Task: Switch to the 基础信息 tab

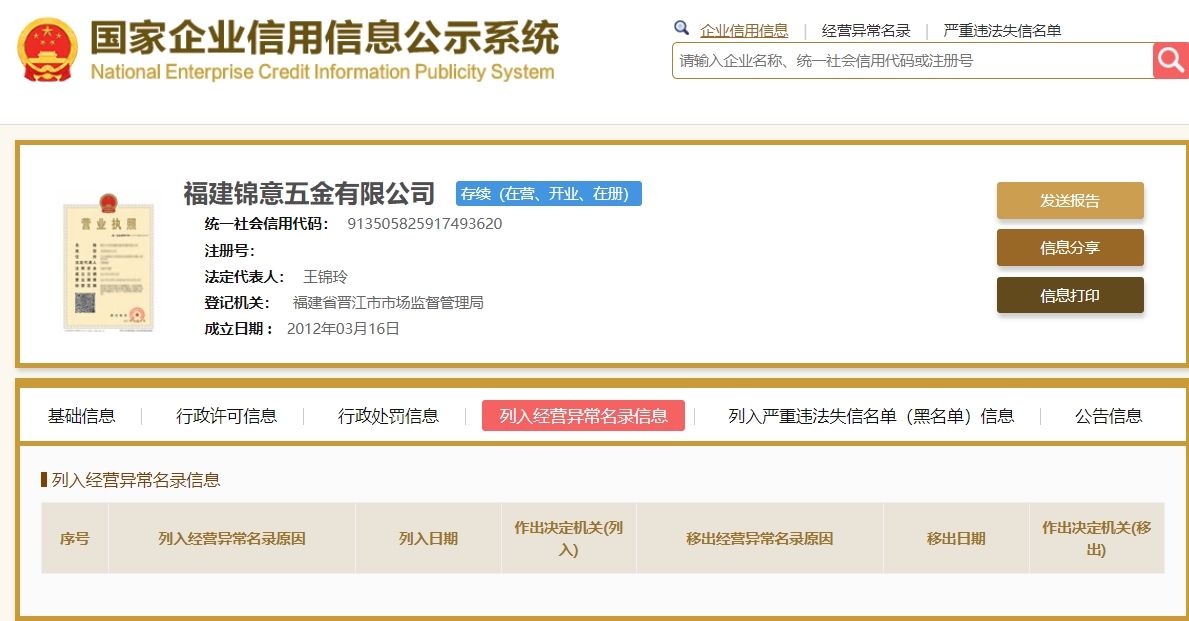Action: [x=81, y=416]
